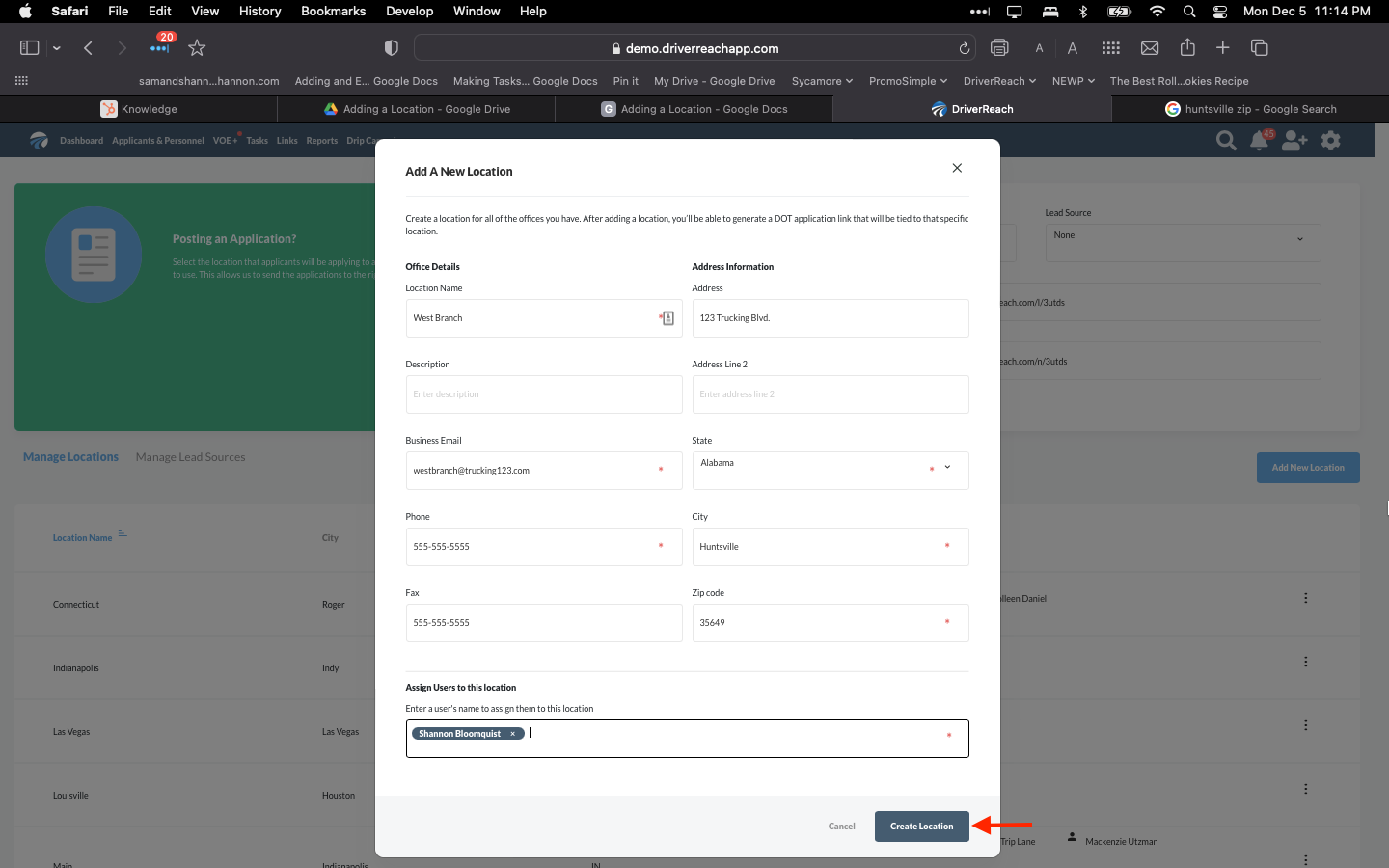The image size is (1389, 868).
Task: Close the Add A New Location modal
Action: [x=957, y=168]
